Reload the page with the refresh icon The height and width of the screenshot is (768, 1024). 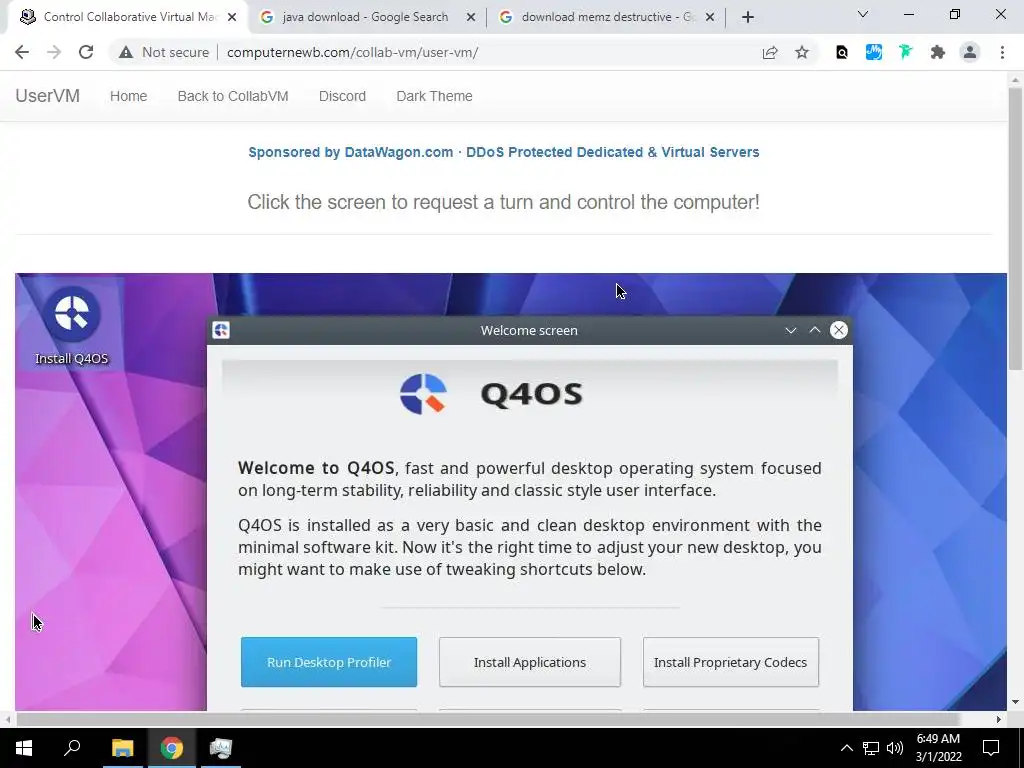coord(86,52)
